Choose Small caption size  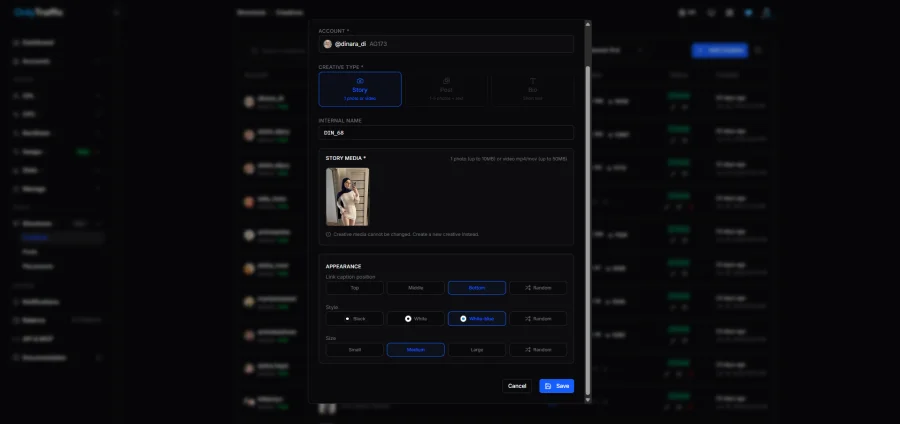tap(355, 350)
